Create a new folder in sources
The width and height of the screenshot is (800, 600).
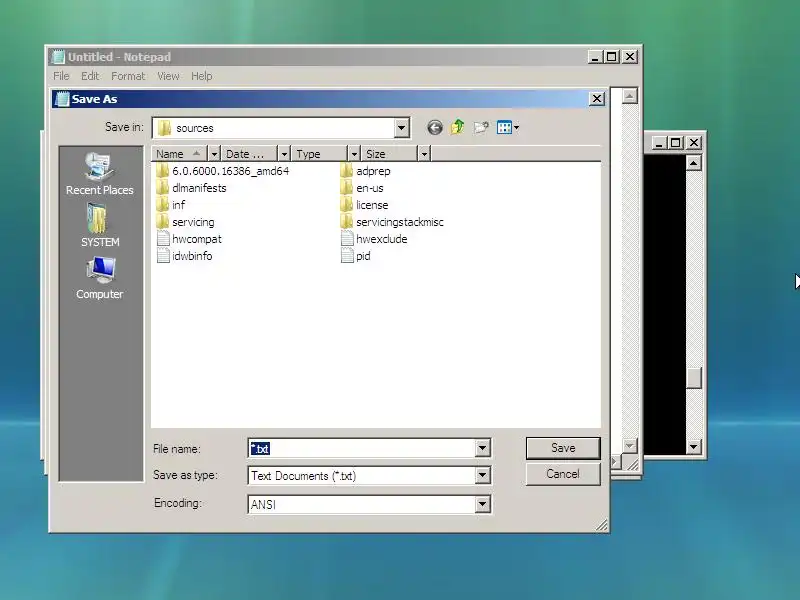(x=481, y=128)
